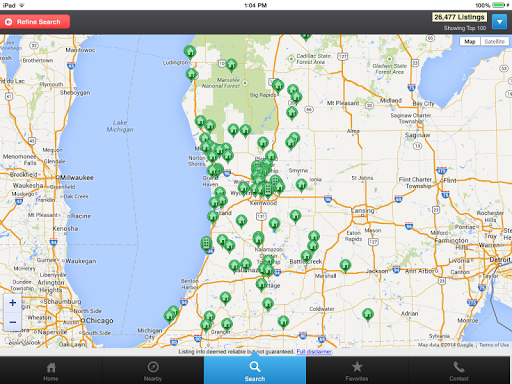Tap the house pin near Ionia

coord(301,185)
